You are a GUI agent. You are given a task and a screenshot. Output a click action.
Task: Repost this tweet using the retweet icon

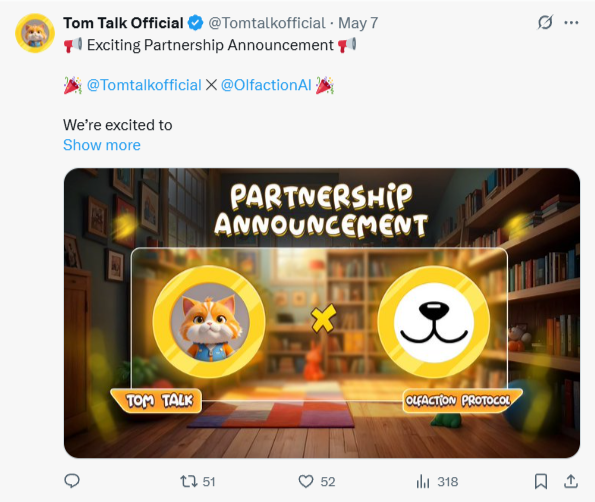point(189,482)
